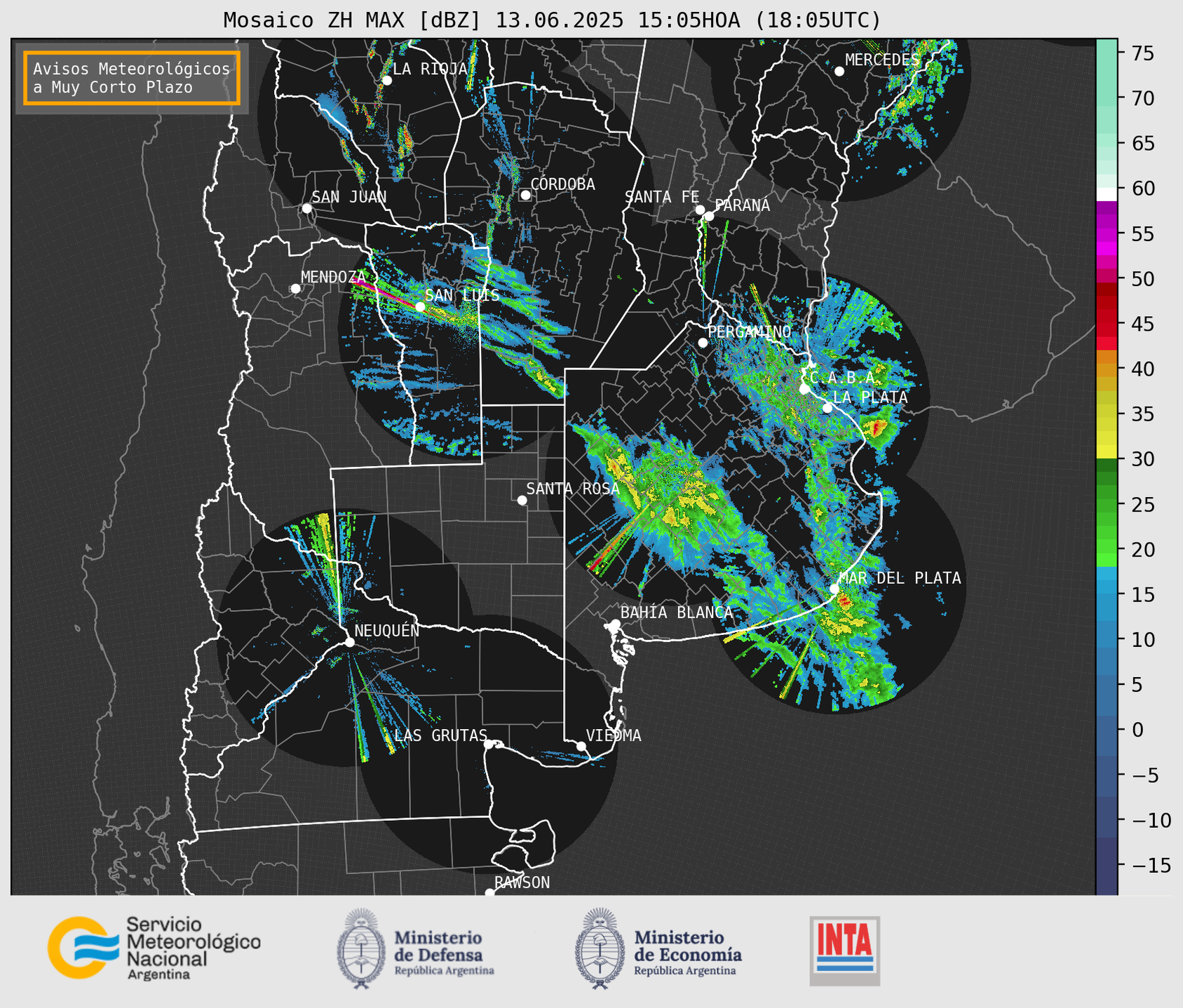Click the CÓRDOBA label
This screenshot has height=1008, width=1183.
562,184
